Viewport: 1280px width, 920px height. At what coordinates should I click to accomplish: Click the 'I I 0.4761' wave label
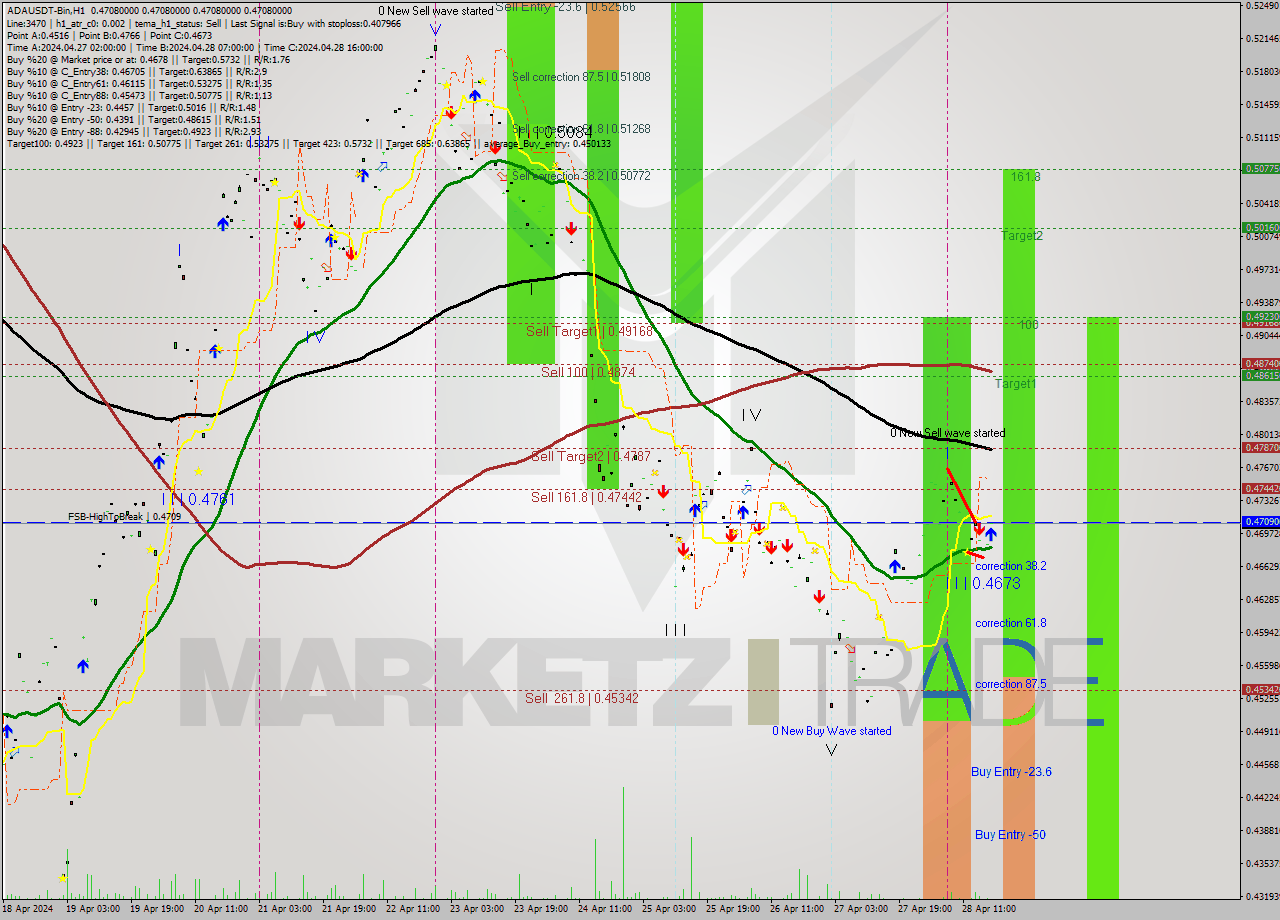200,499
